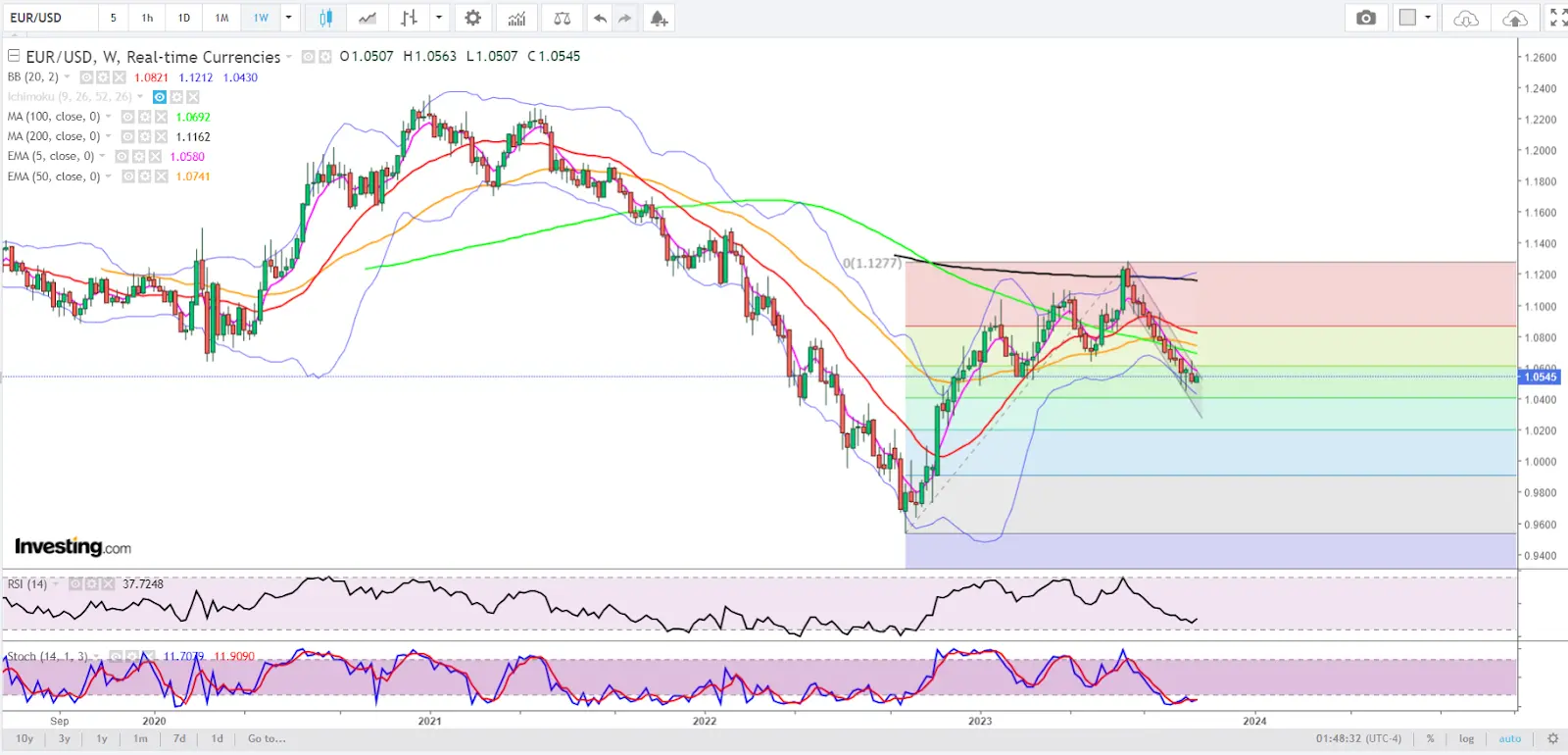Open the Go to... date dialog

pos(267,738)
